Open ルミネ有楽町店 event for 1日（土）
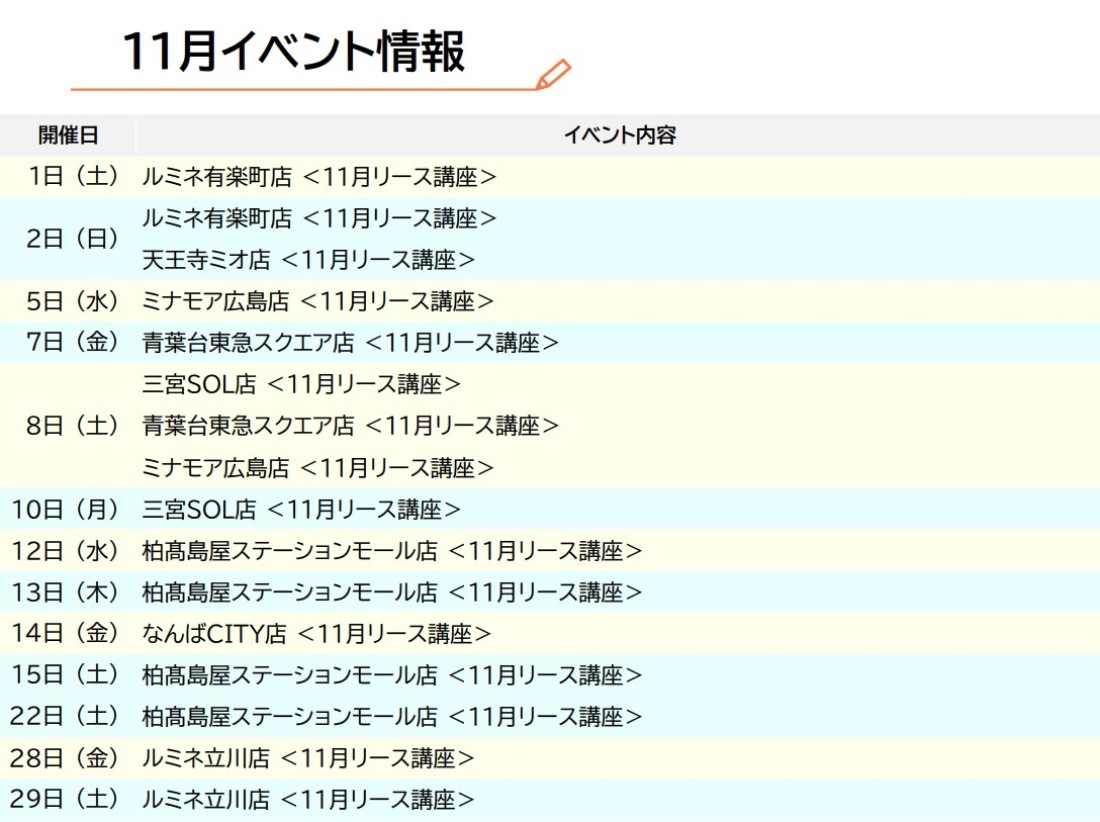Viewport: 1100px width, 822px height. pyautogui.click(x=319, y=177)
